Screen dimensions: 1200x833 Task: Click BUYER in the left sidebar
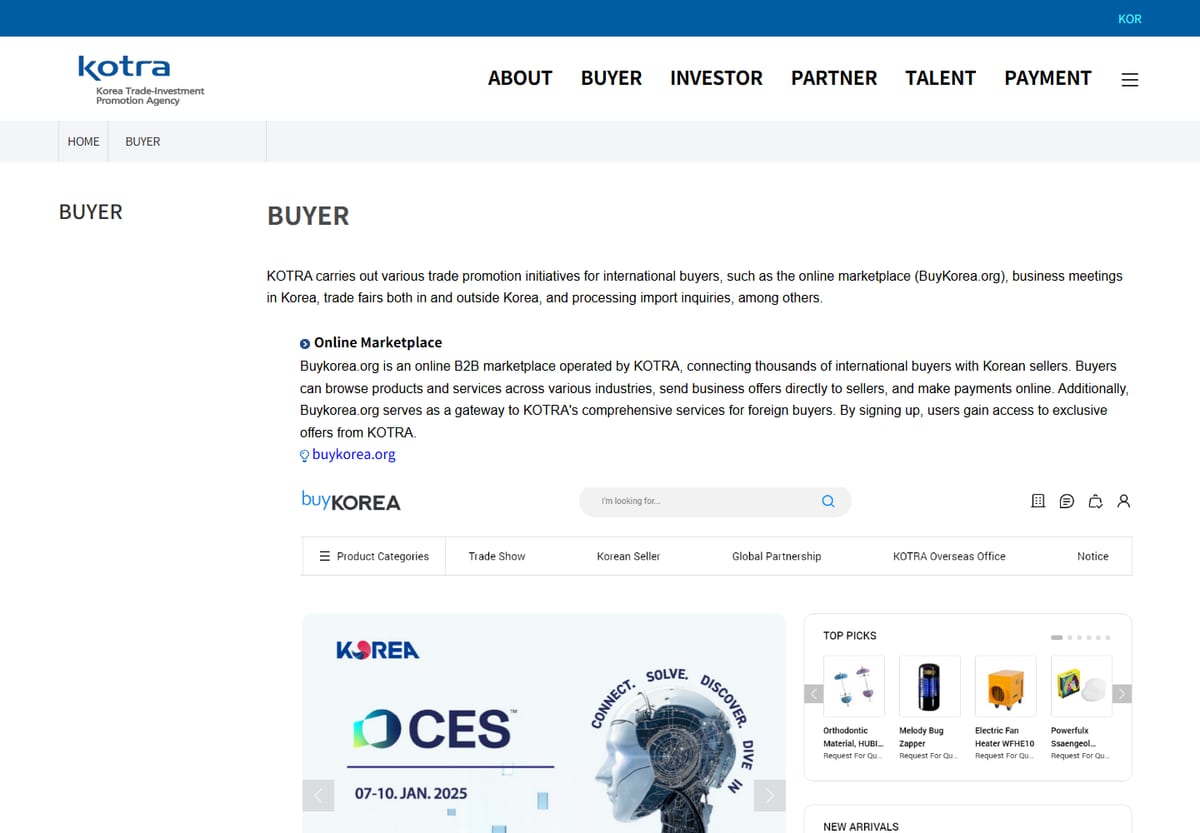click(x=91, y=212)
